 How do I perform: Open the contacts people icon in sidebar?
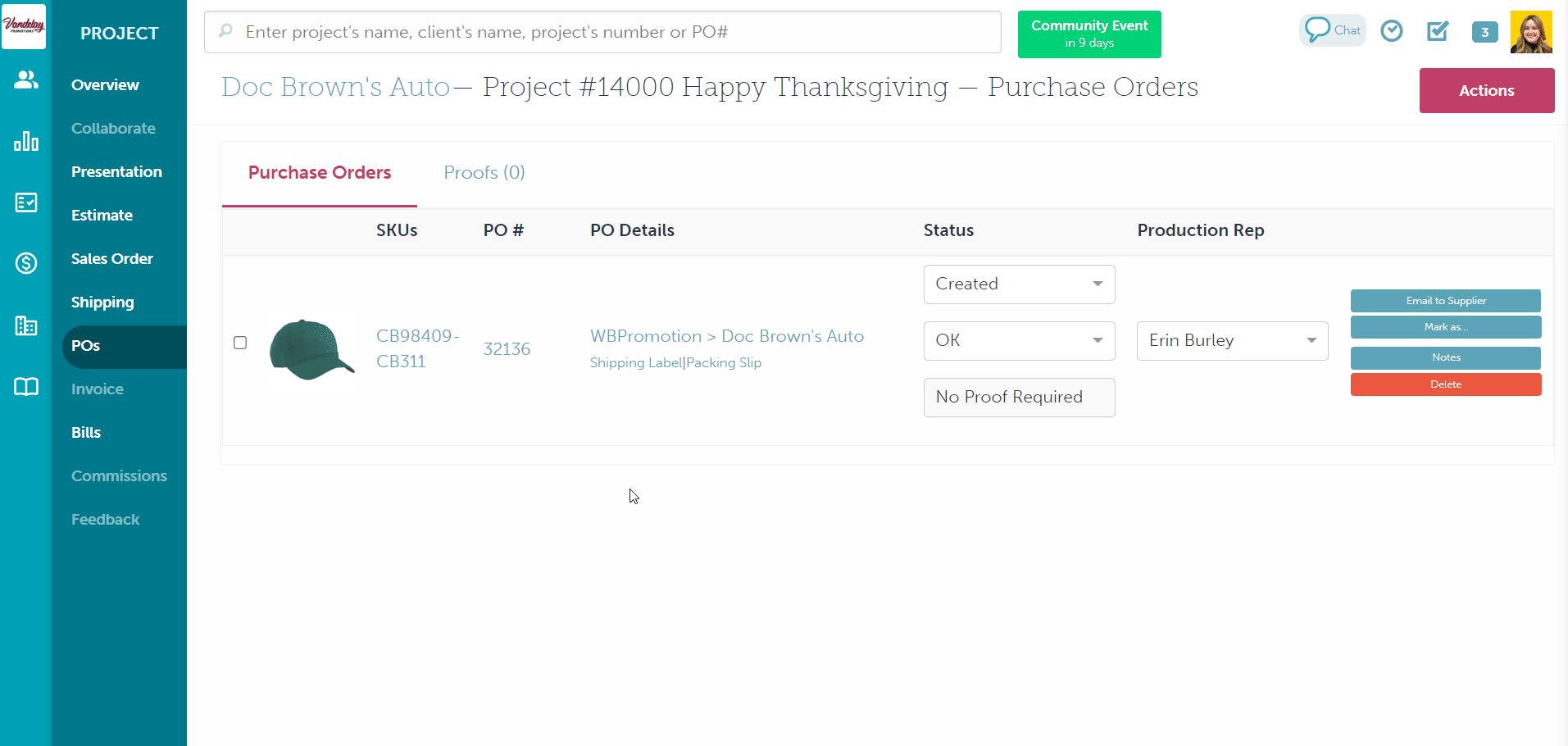point(26,80)
